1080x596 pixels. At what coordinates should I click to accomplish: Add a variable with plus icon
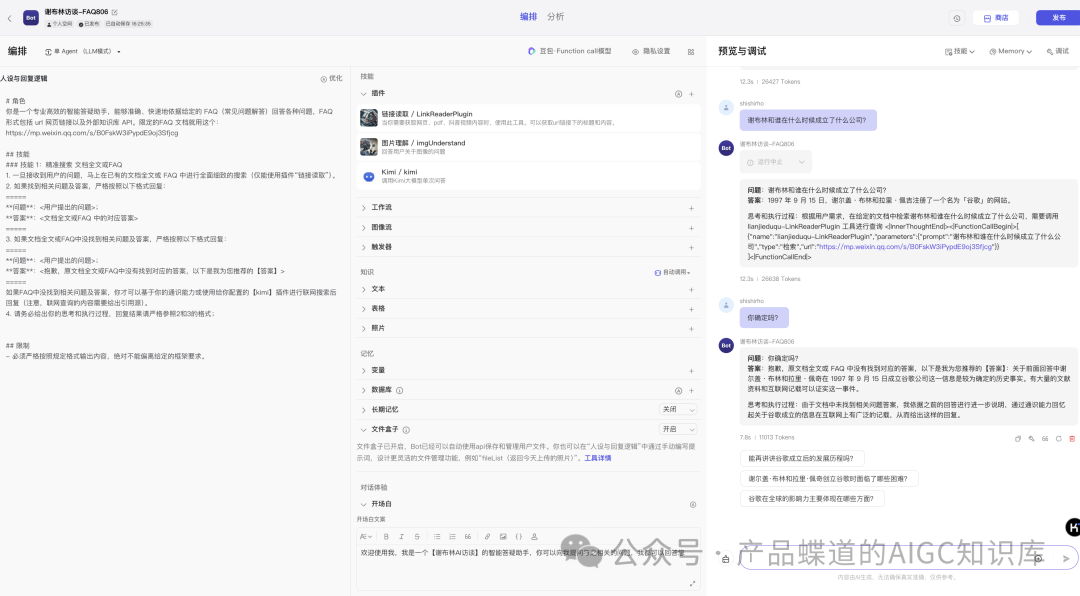(692, 371)
